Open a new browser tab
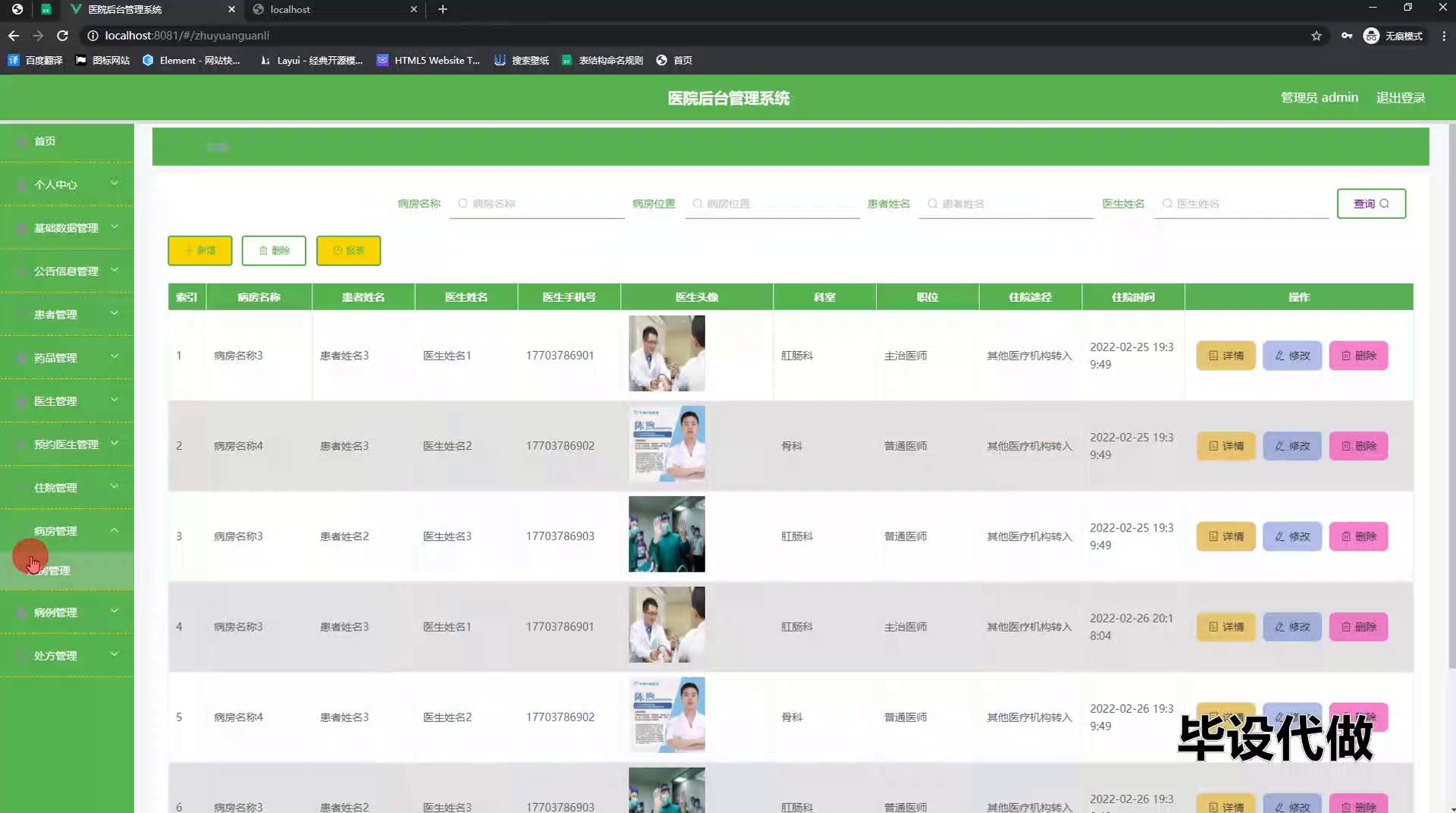Viewport: 1456px width, 813px height. click(x=443, y=9)
